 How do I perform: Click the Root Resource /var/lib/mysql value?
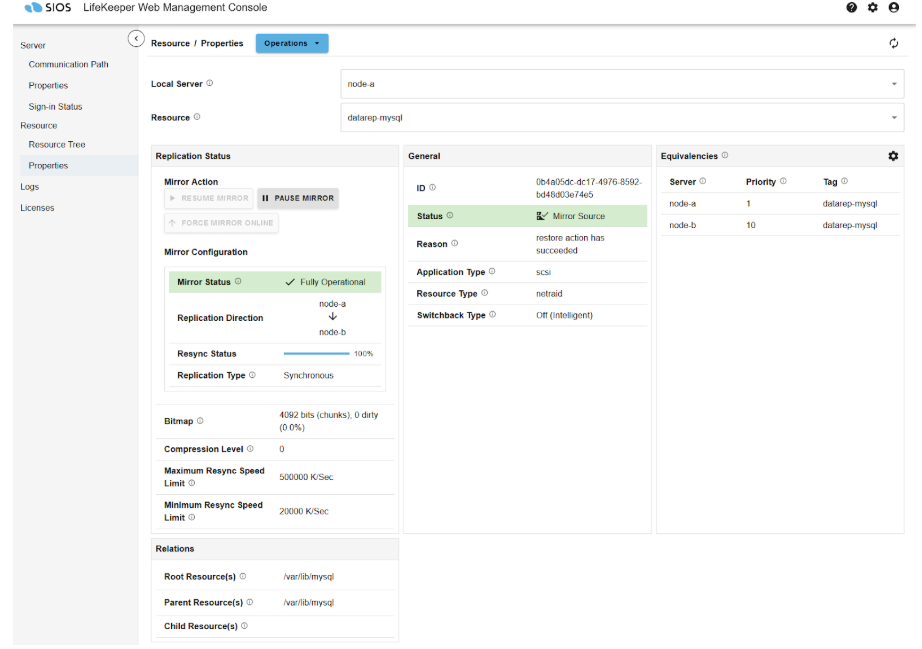click(309, 577)
